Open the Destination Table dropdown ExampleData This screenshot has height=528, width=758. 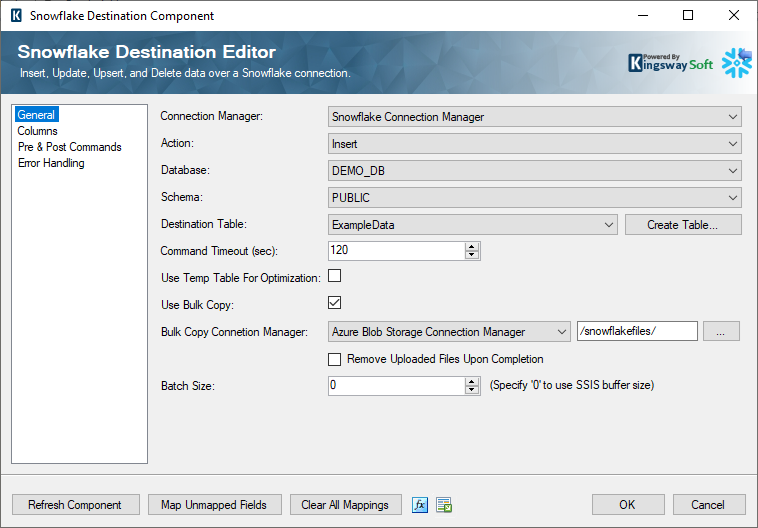click(x=473, y=225)
